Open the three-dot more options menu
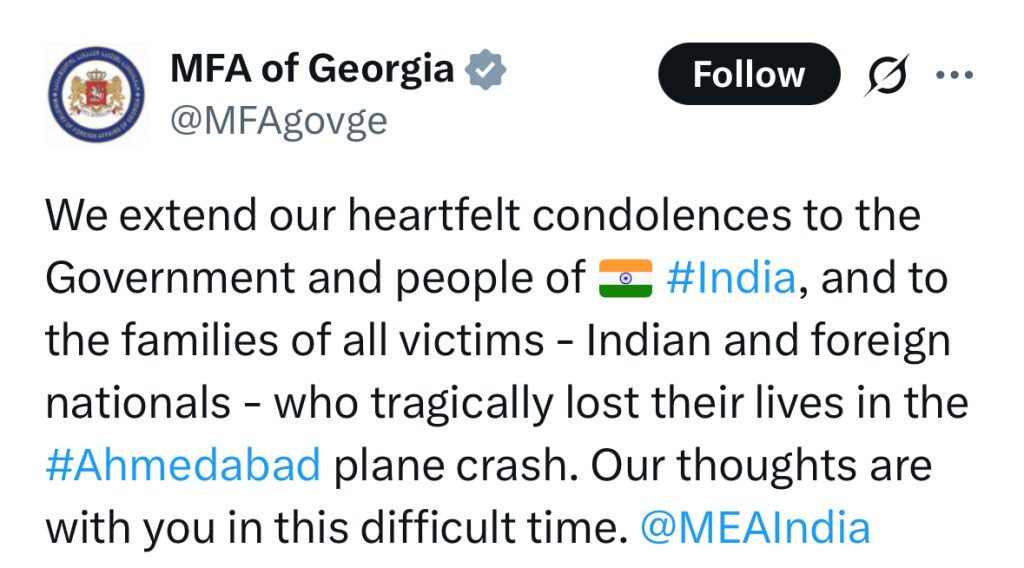This screenshot has height=568, width=1024. [x=954, y=75]
